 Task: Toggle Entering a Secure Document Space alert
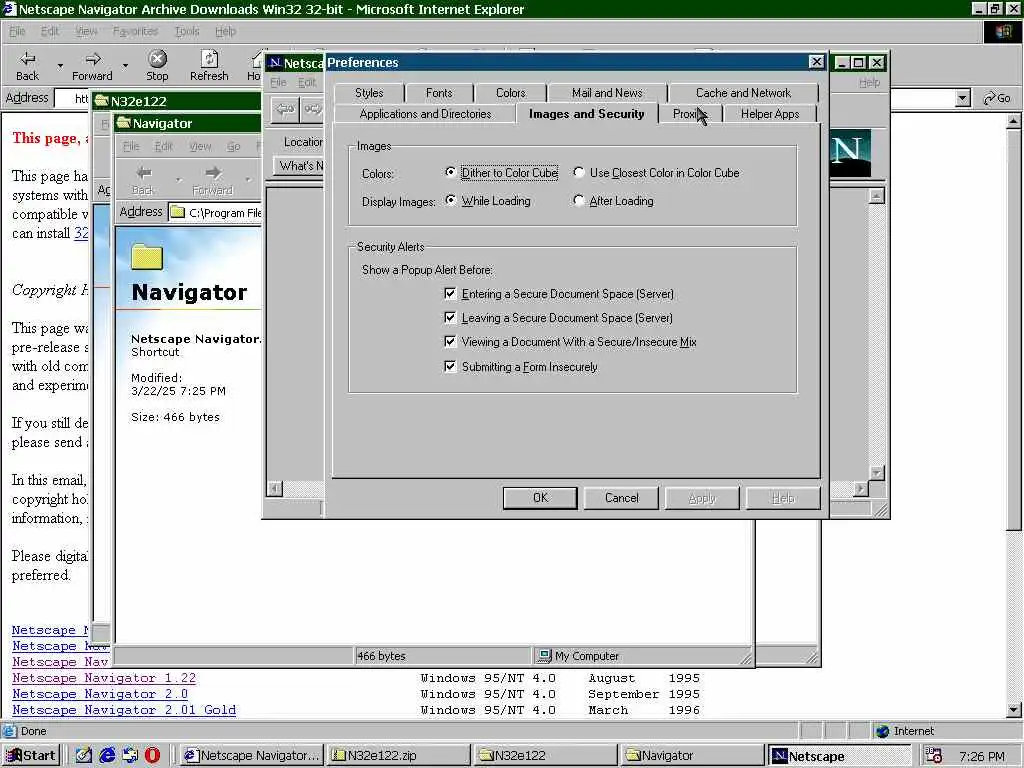(x=450, y=294)
